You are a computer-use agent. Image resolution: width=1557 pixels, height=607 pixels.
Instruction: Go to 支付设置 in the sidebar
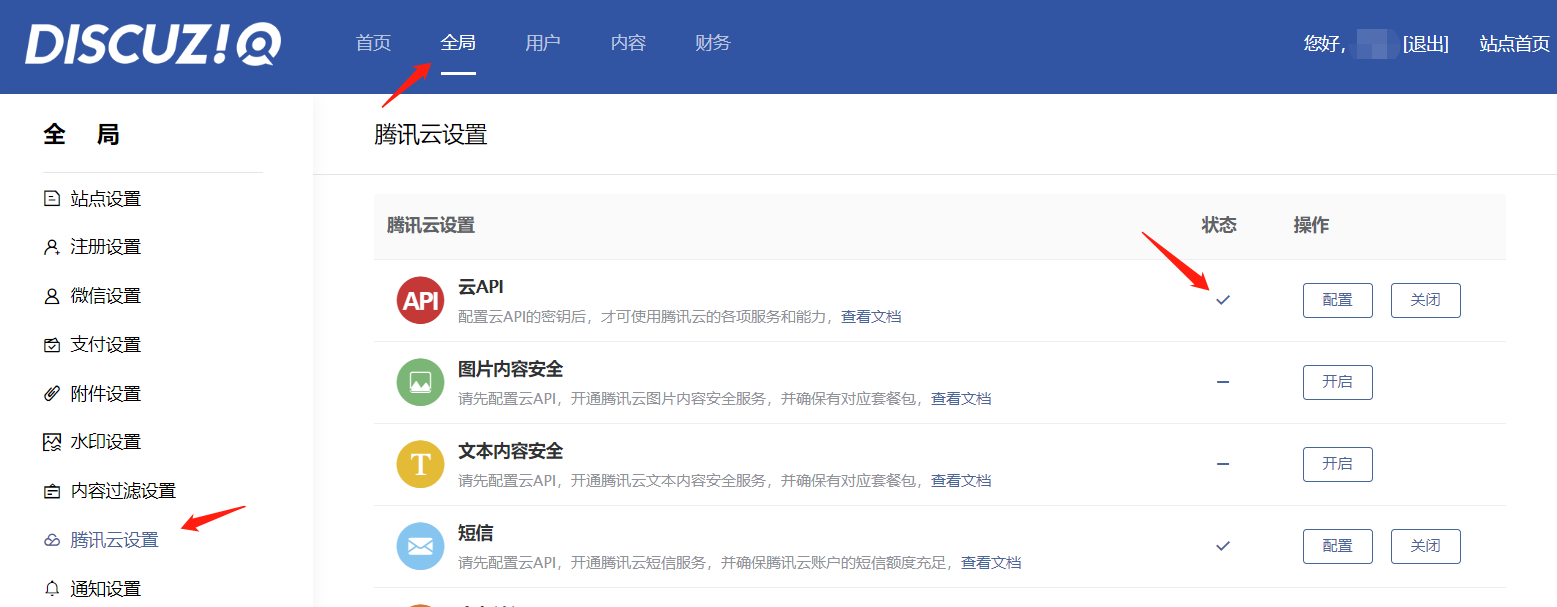(x=106, y=345)
